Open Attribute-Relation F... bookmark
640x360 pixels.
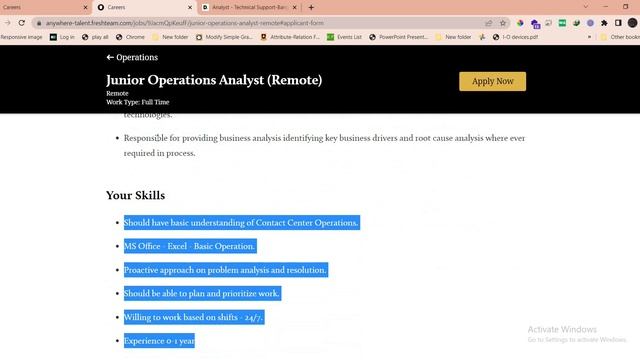(290, 37)
